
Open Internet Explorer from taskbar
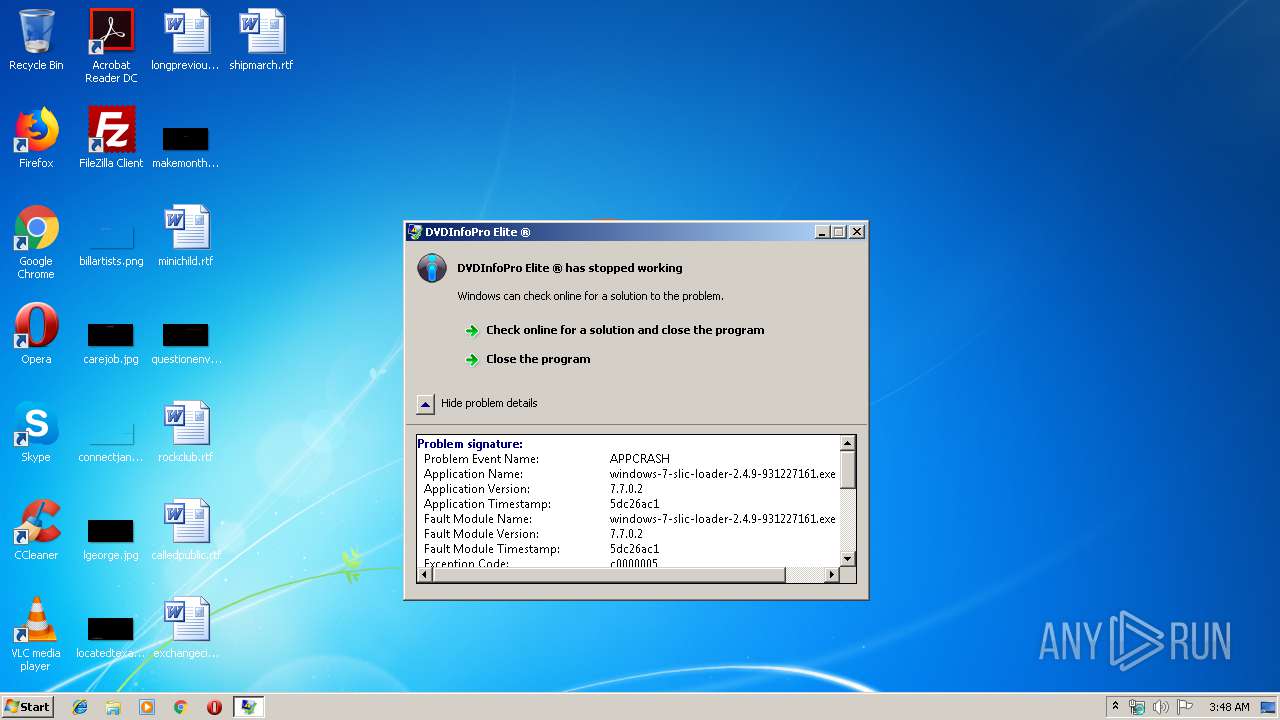(80, 707)
